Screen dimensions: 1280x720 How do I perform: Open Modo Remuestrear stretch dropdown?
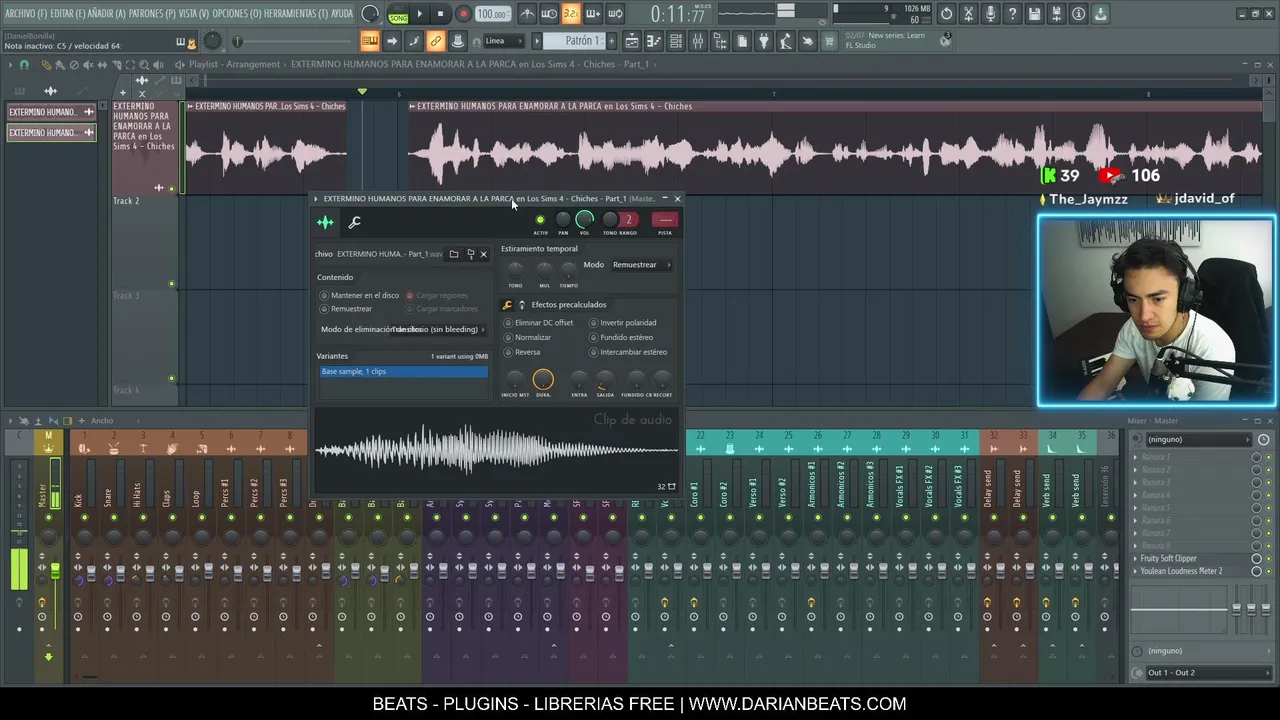[x=641, y=265]
